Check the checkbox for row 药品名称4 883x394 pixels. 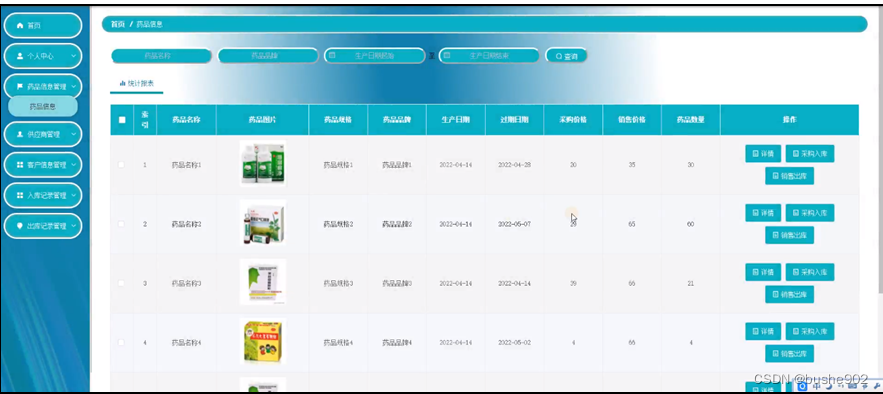122,342
